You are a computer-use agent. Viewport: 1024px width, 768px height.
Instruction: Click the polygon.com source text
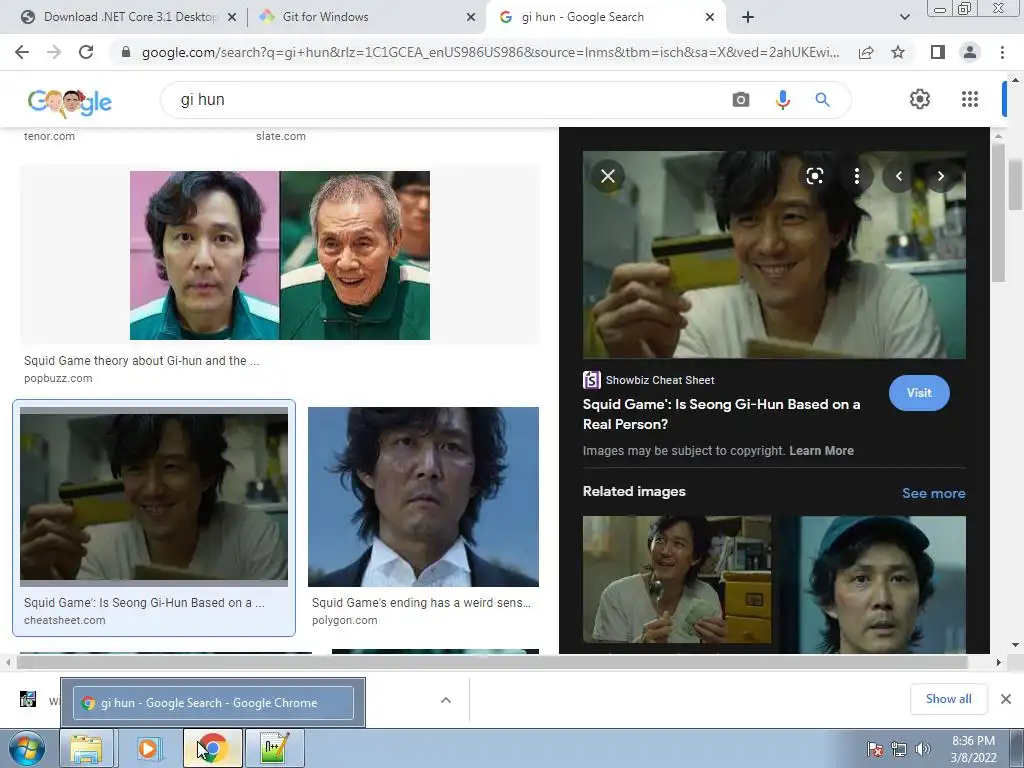[344, 620]
